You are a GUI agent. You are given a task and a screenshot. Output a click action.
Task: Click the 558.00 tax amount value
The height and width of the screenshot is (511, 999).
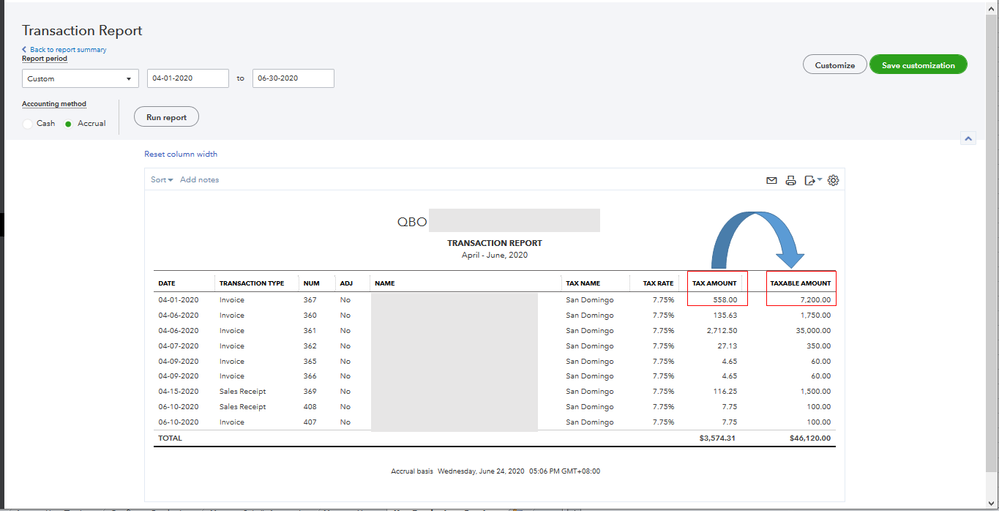click(x=726, y=299)
